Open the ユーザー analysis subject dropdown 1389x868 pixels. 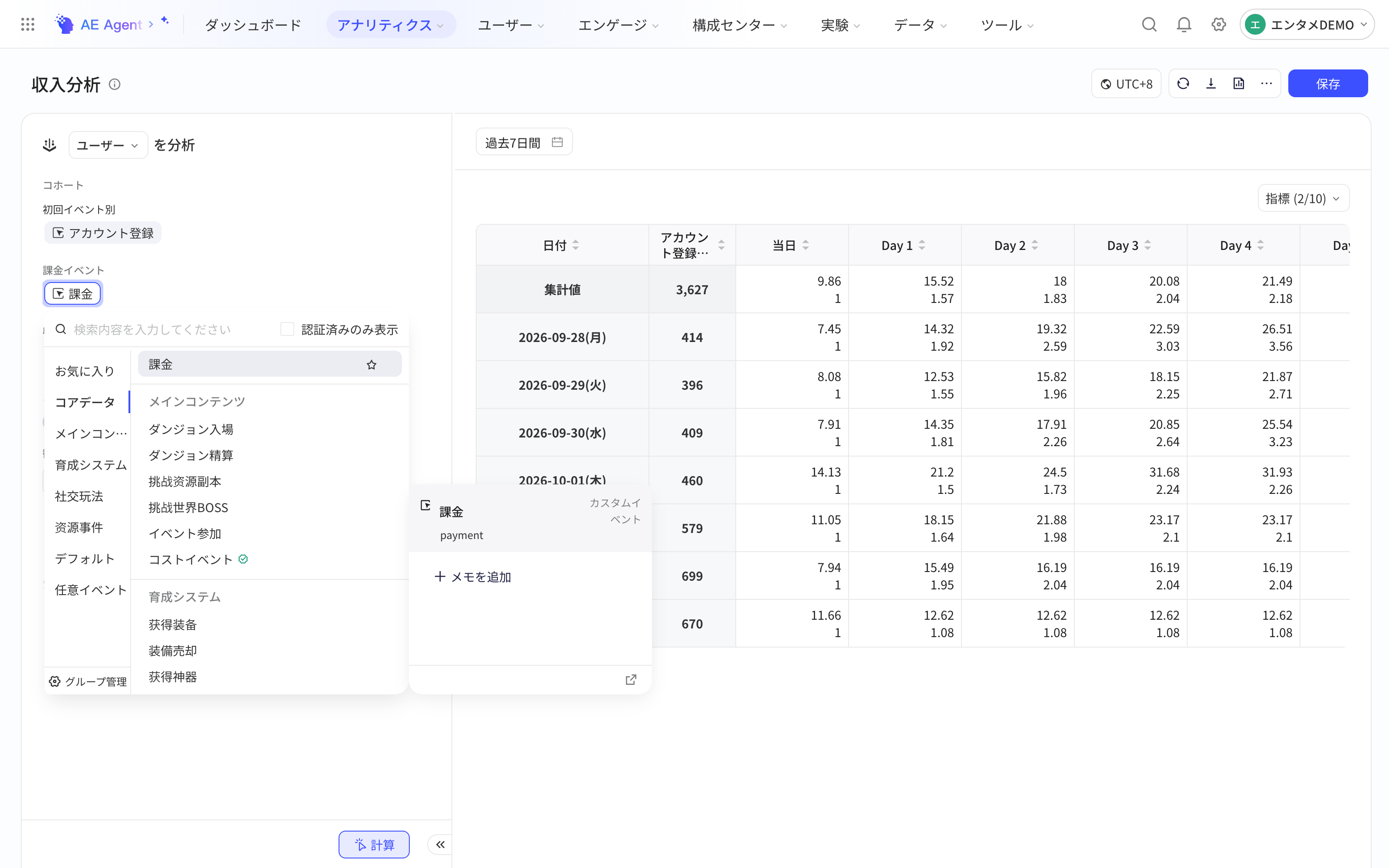pyautogui.click(x=108, y=145)
